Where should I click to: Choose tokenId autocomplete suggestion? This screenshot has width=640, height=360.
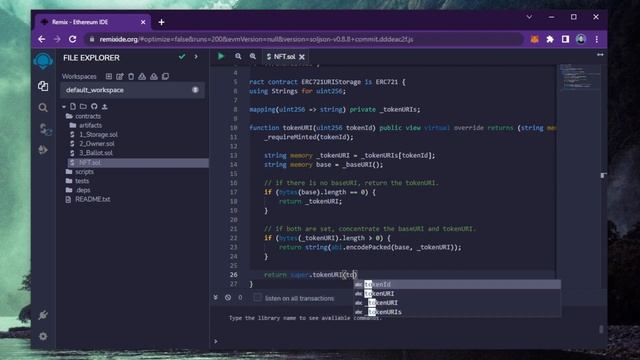tap(457, 284)
